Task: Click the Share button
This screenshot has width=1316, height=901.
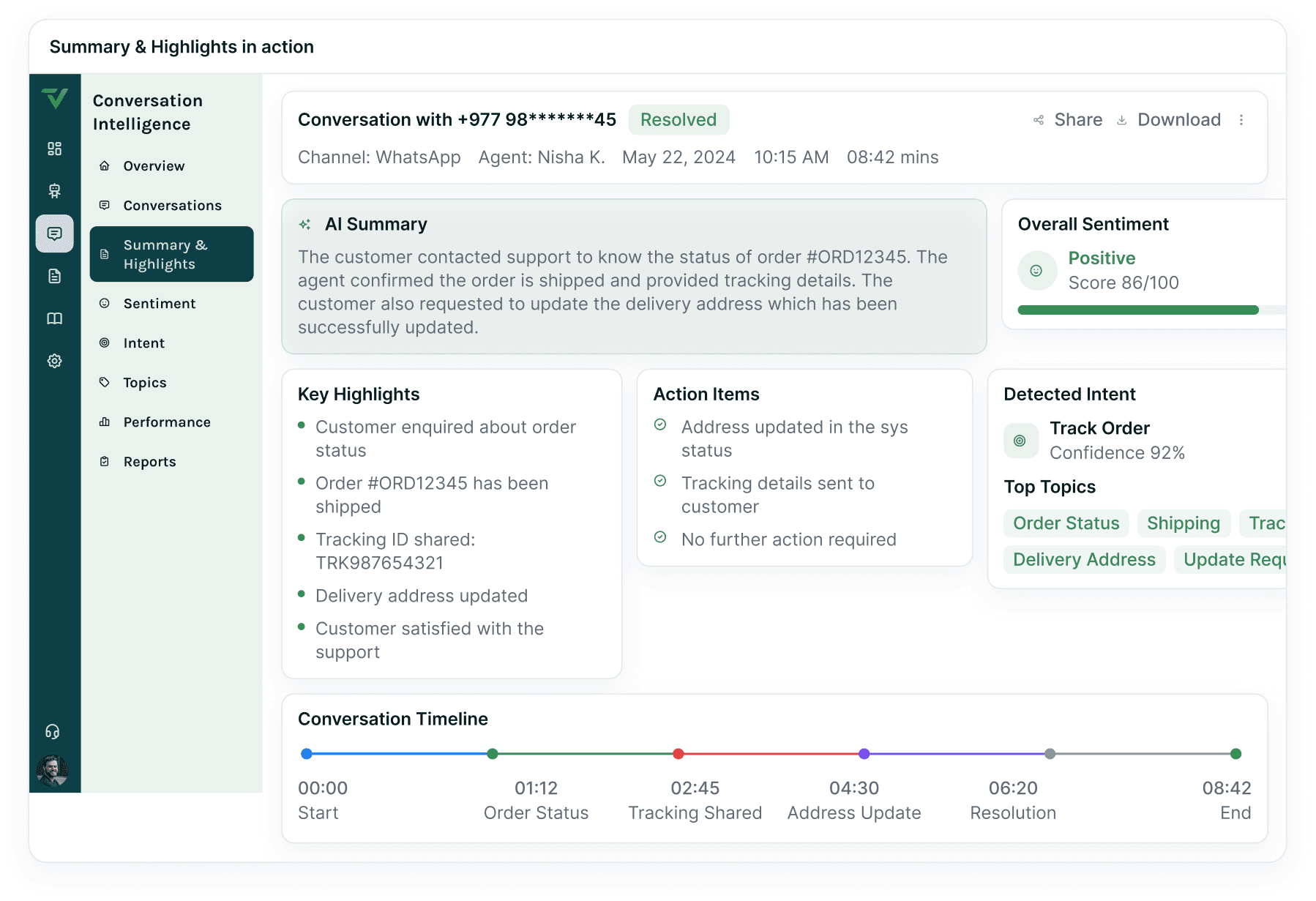Action: point(1068,120)
